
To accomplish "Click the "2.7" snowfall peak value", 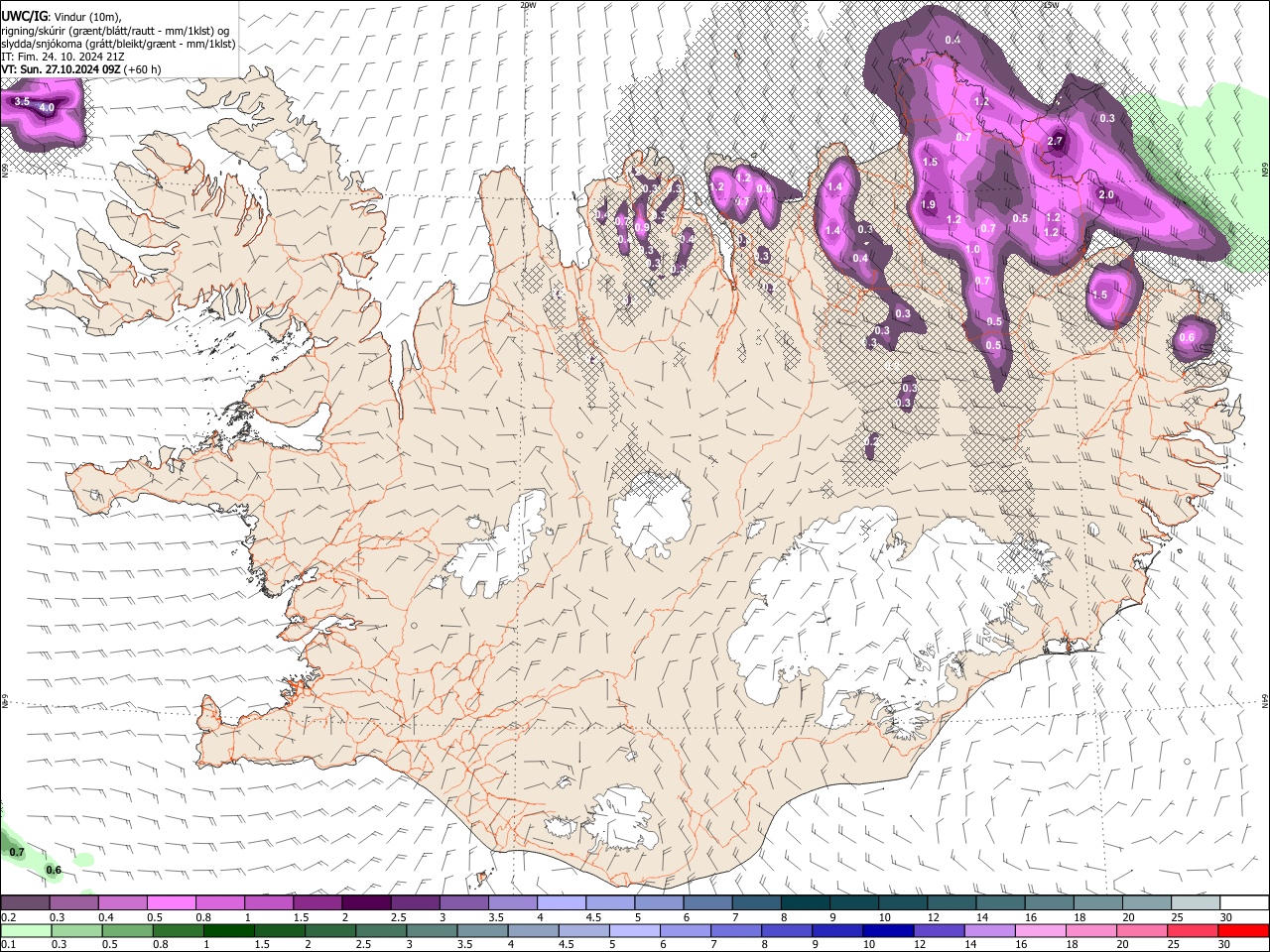I will (x=1055, y=142).
